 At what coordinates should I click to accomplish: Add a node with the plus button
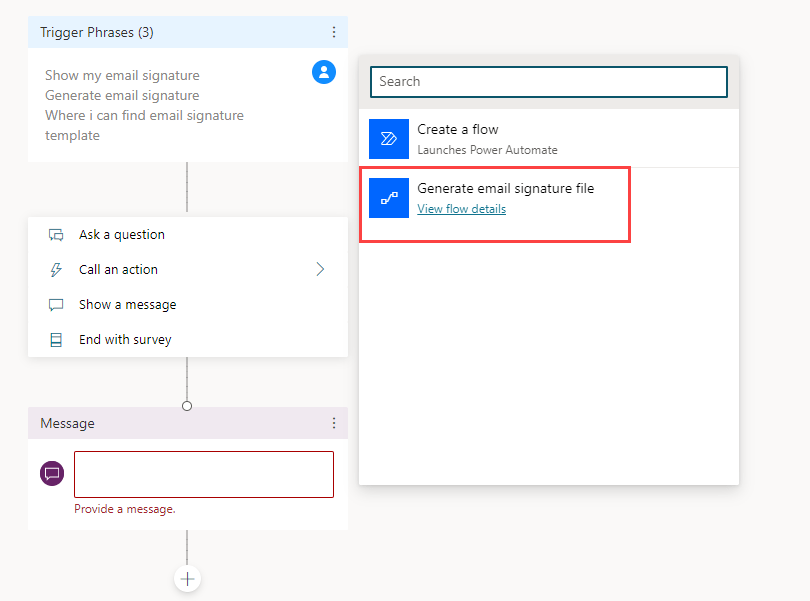click(x=187, y=579)
